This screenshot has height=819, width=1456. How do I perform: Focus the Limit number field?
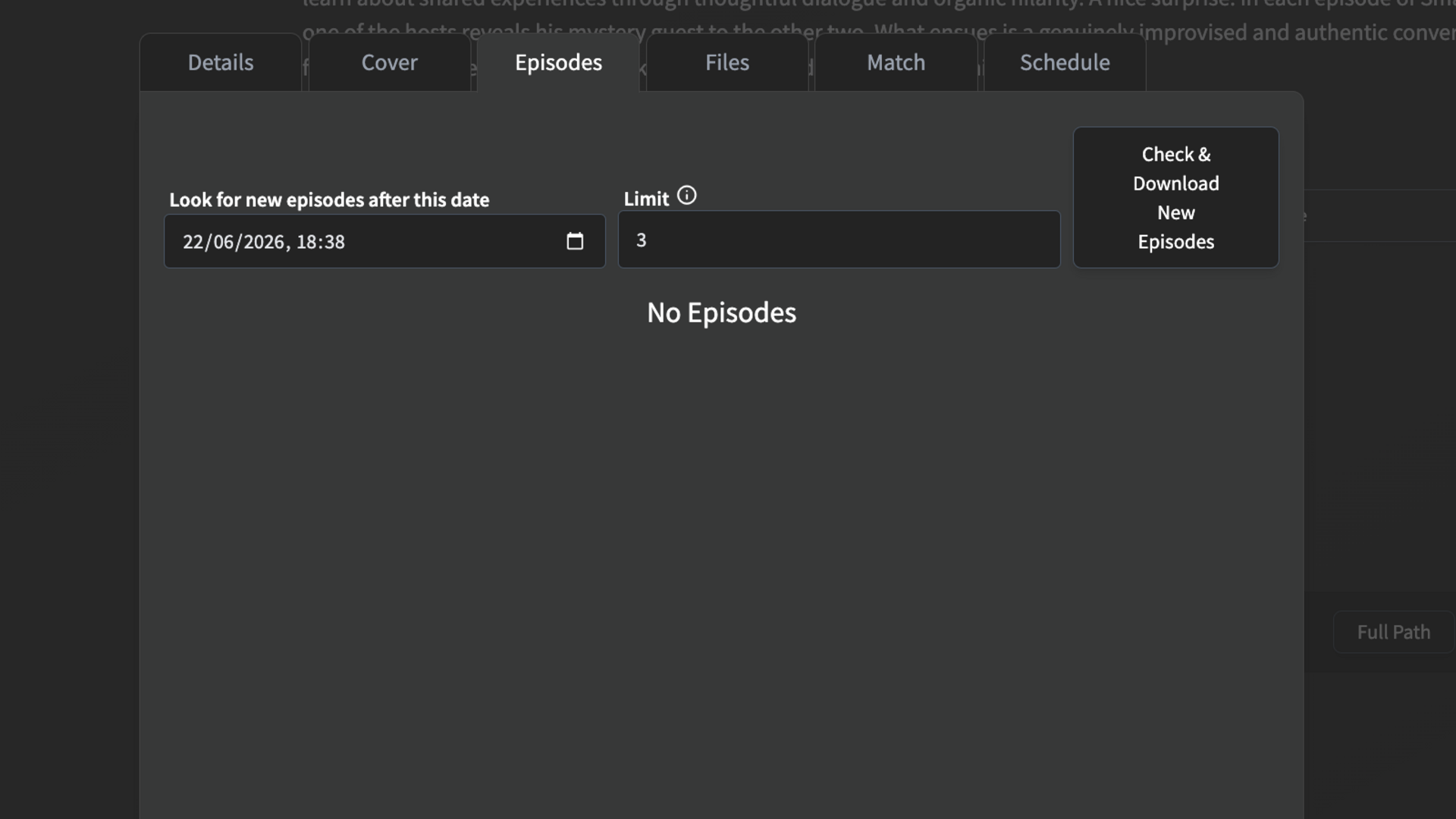(x=839, y=240)
